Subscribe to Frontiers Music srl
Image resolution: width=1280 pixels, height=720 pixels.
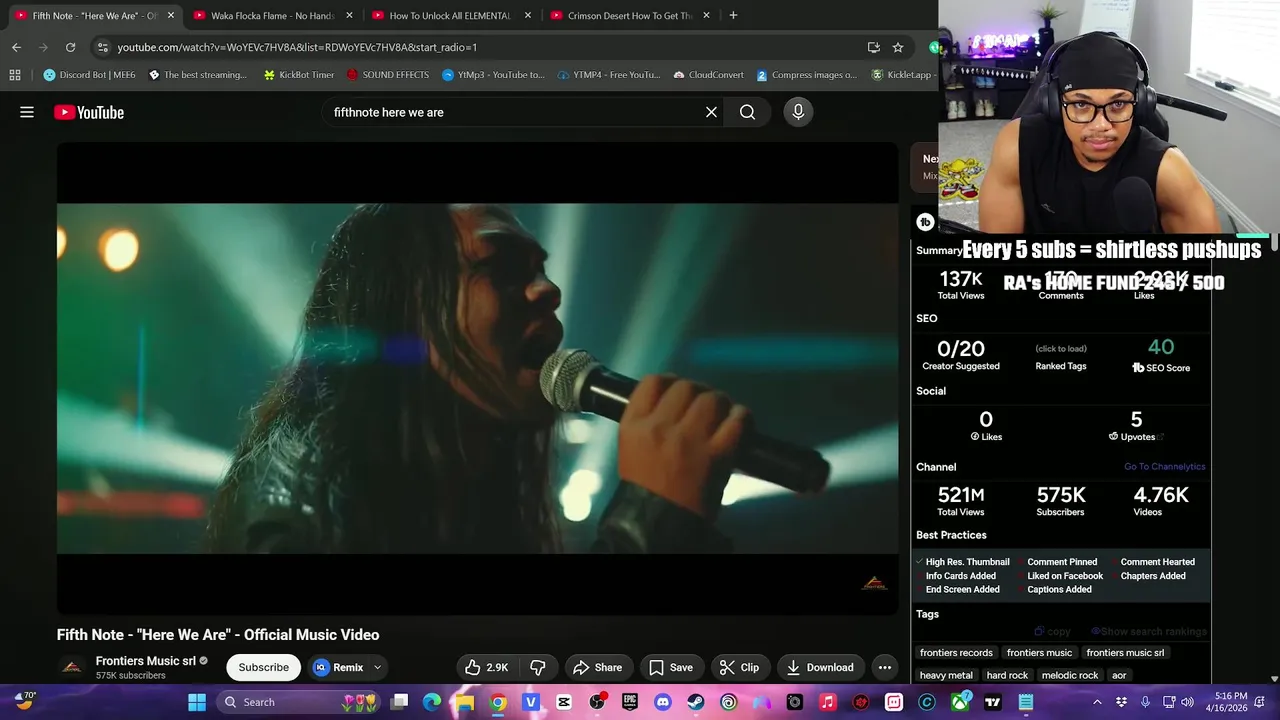click(x=264, y=667)
